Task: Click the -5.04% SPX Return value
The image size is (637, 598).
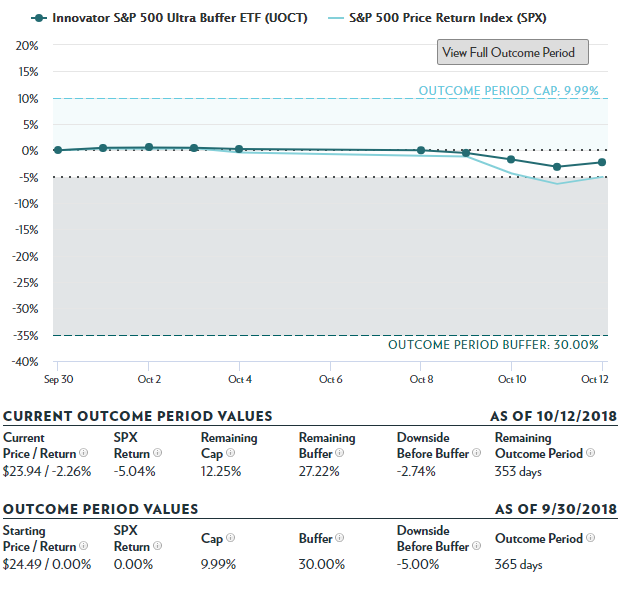Action: [134, 471]
